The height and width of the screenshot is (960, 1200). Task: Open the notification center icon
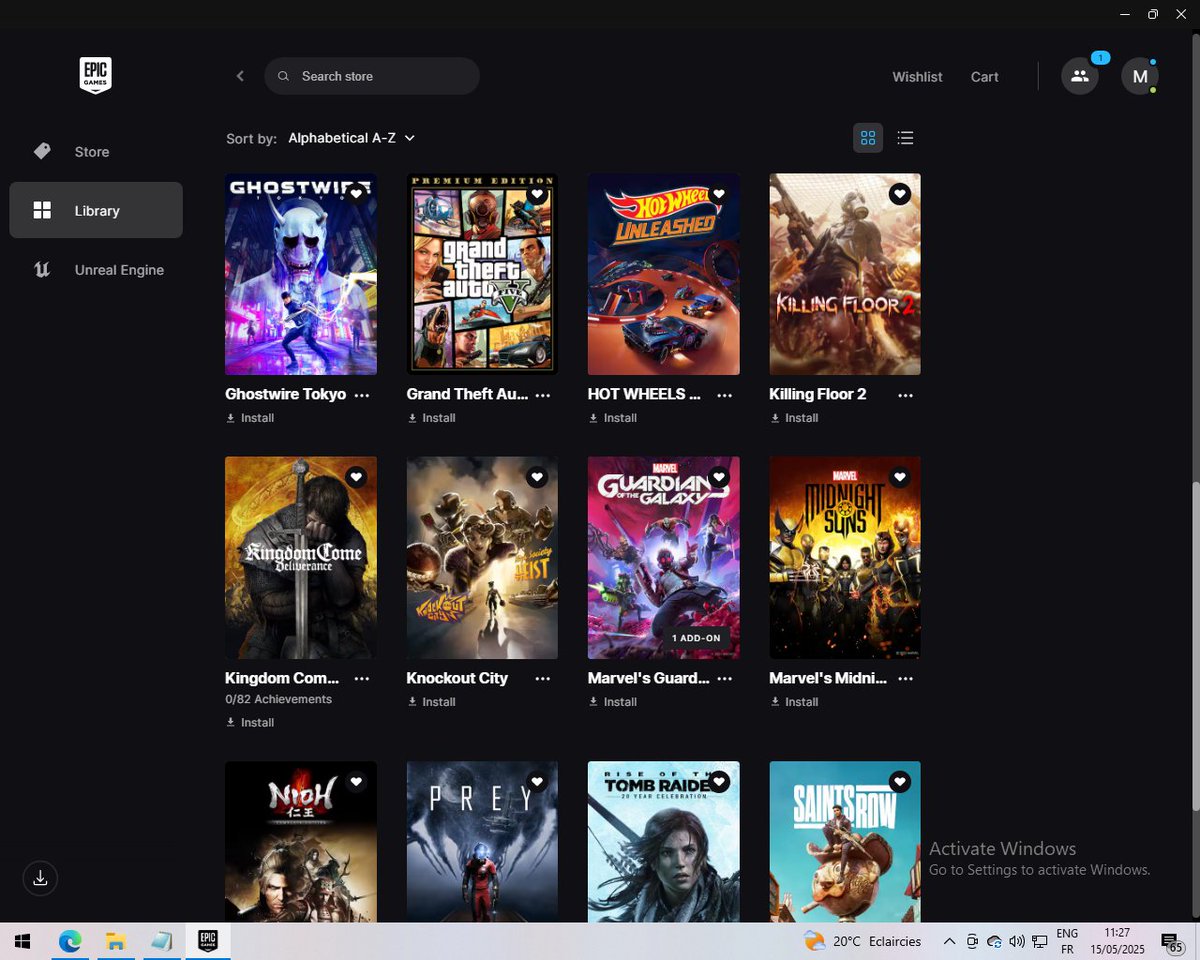pos(1172,942)
